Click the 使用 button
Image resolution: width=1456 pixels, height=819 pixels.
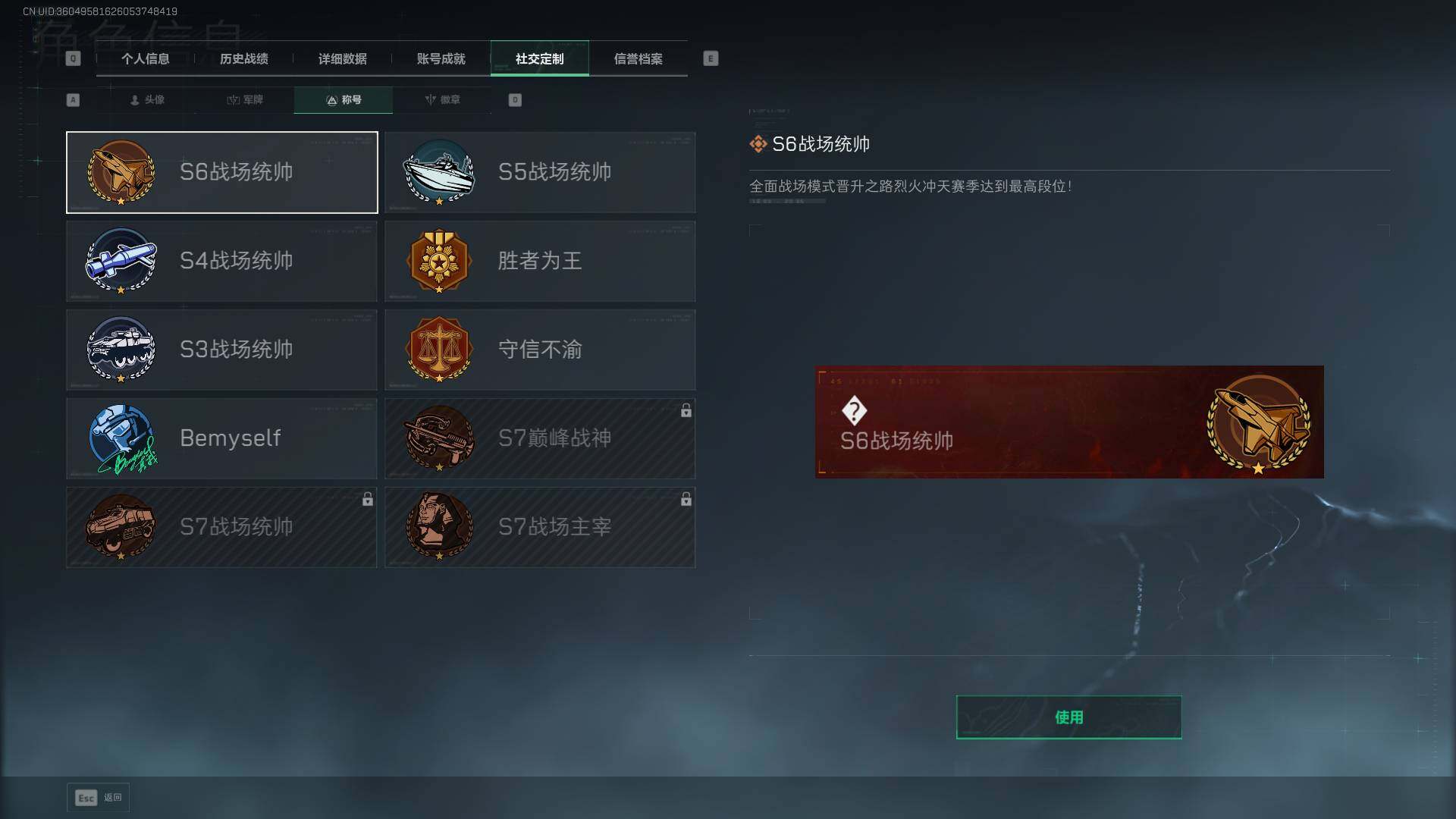click(x=1068, y=717)
